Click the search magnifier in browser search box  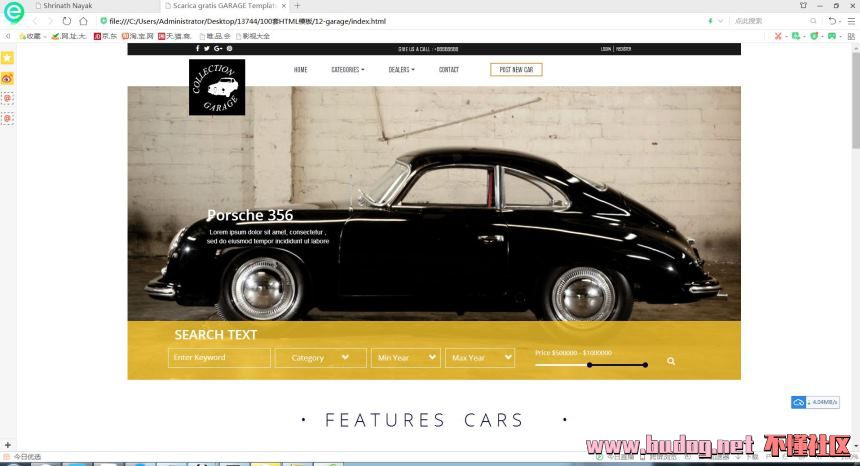point(813,21)
